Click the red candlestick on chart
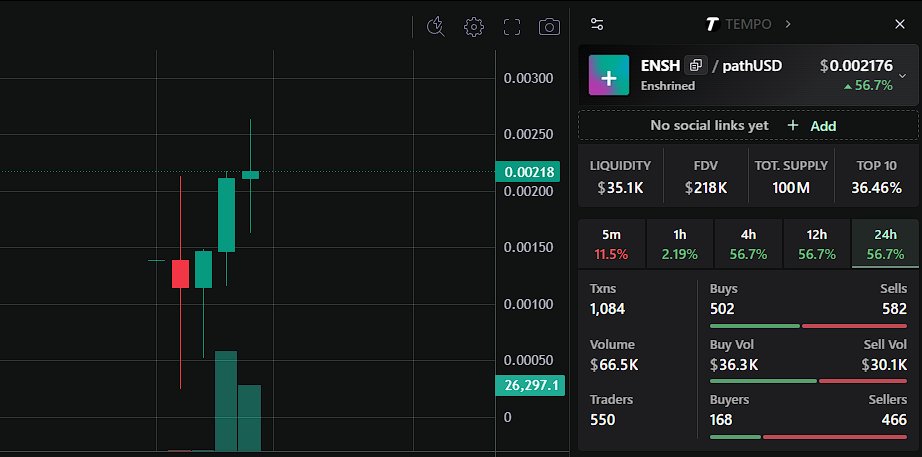Image resolution: width=922 pixels, height=457 pixels. click(181, 273)
